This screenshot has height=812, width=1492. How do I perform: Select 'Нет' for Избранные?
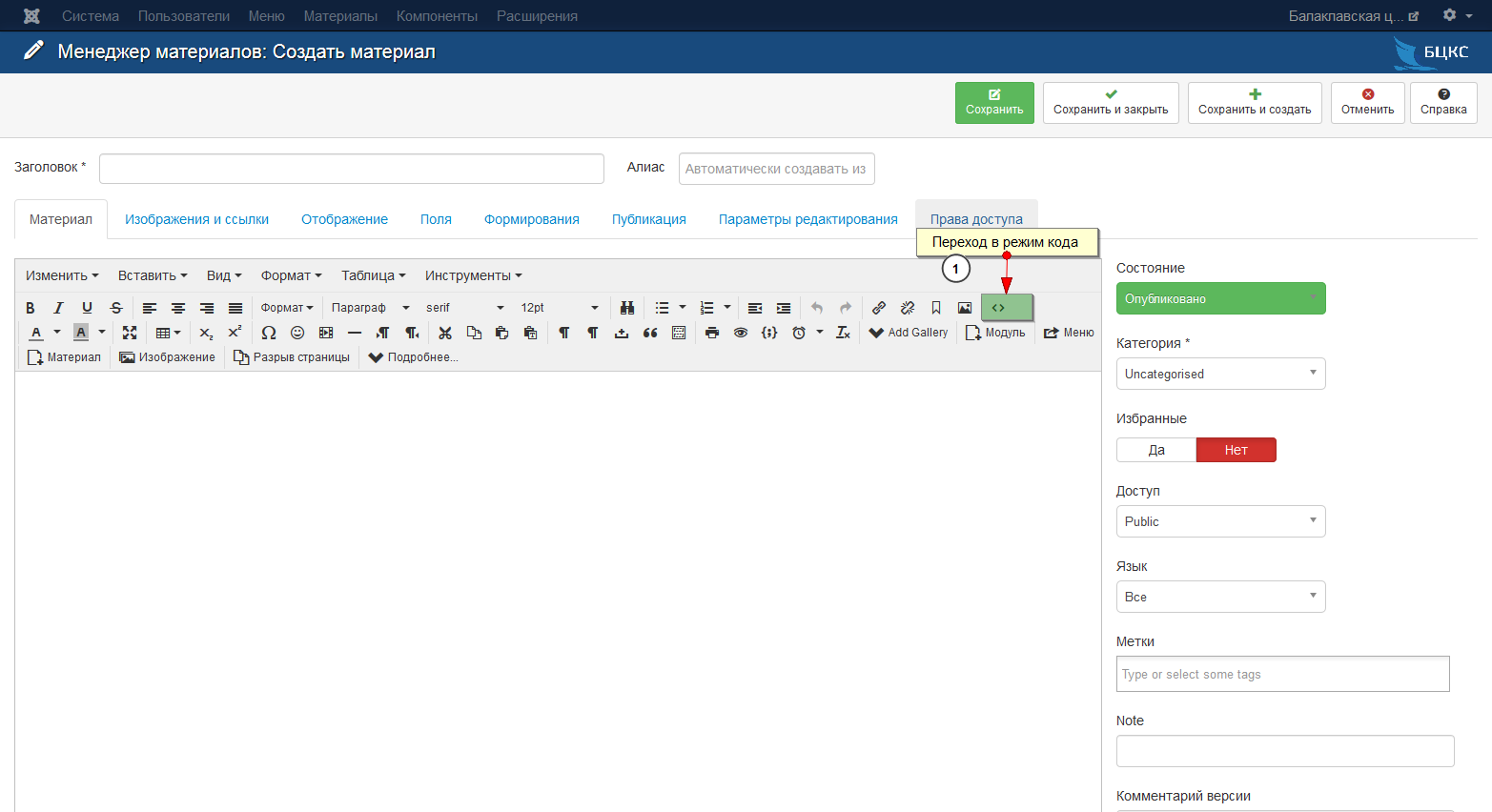[x=1237, y=450]
